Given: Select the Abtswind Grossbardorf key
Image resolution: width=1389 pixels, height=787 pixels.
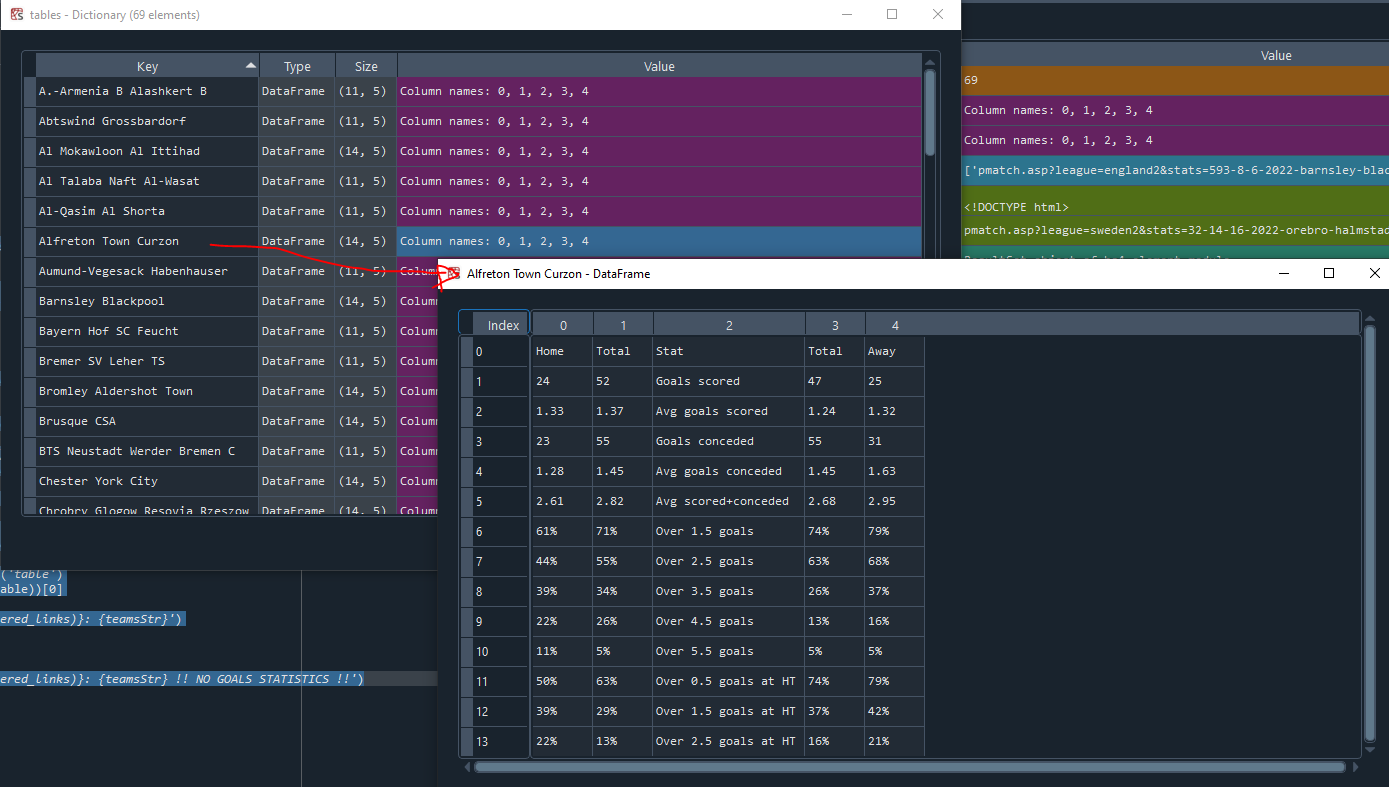Looking at the screenshot, I should point(147,121).
